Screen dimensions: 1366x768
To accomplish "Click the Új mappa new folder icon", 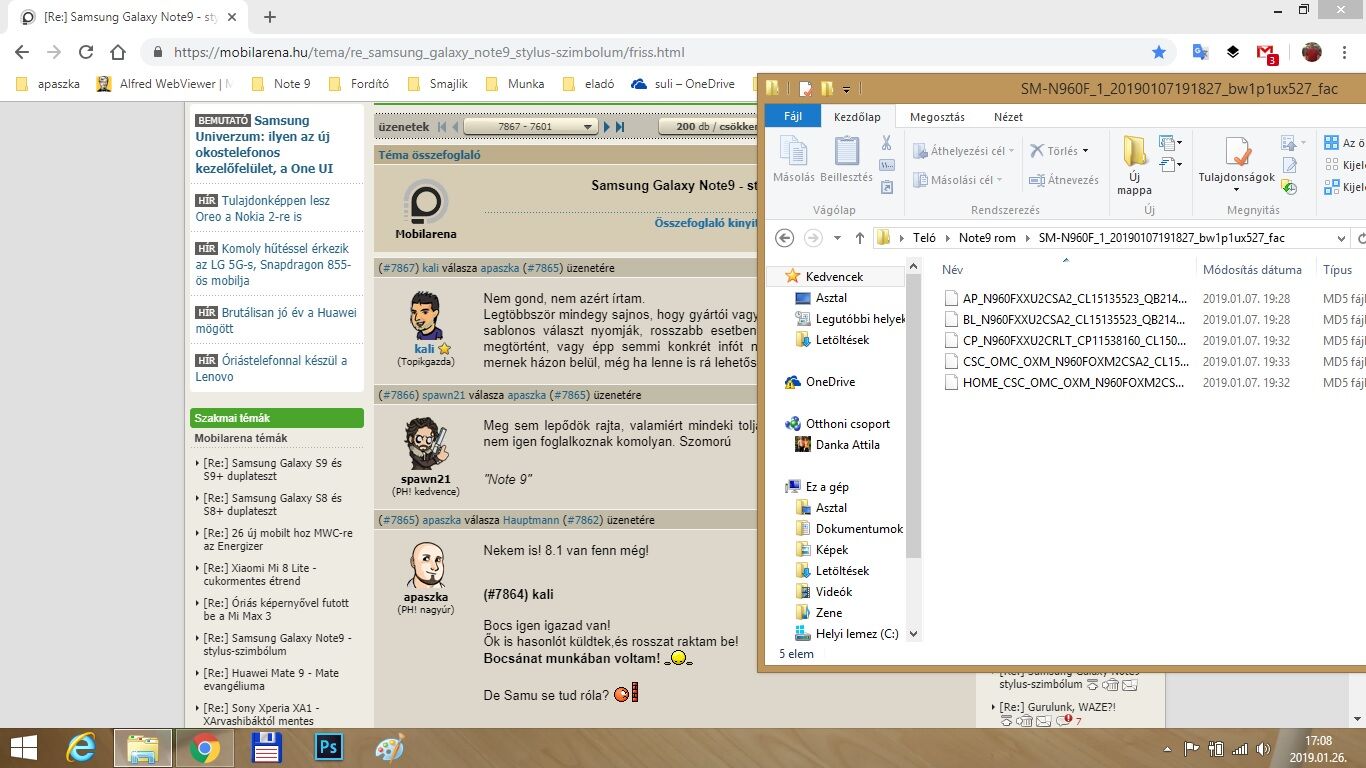I will [x=1134, y=164].
